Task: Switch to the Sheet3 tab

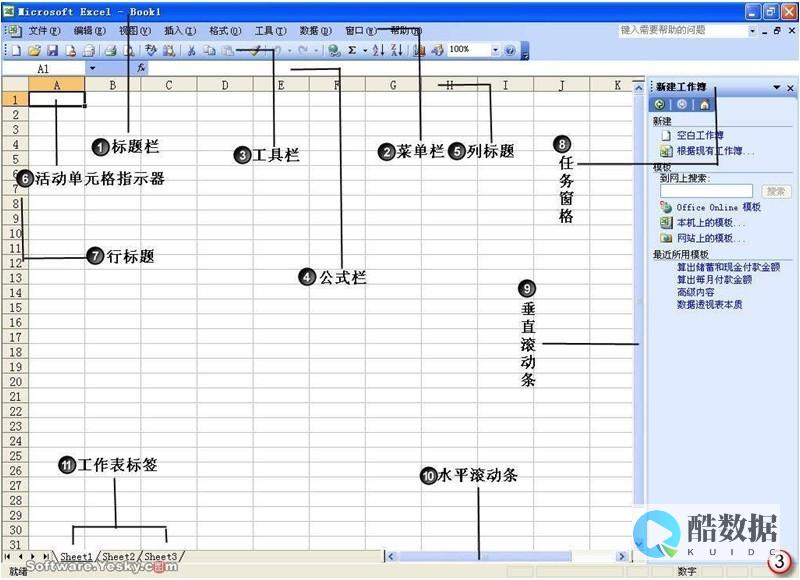Action: (160, 557)
